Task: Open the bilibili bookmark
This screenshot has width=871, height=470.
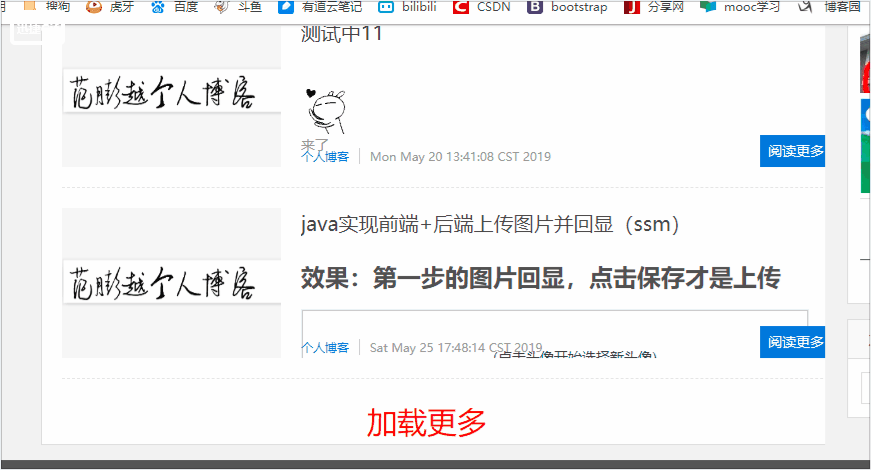Action: pos(407,7)
